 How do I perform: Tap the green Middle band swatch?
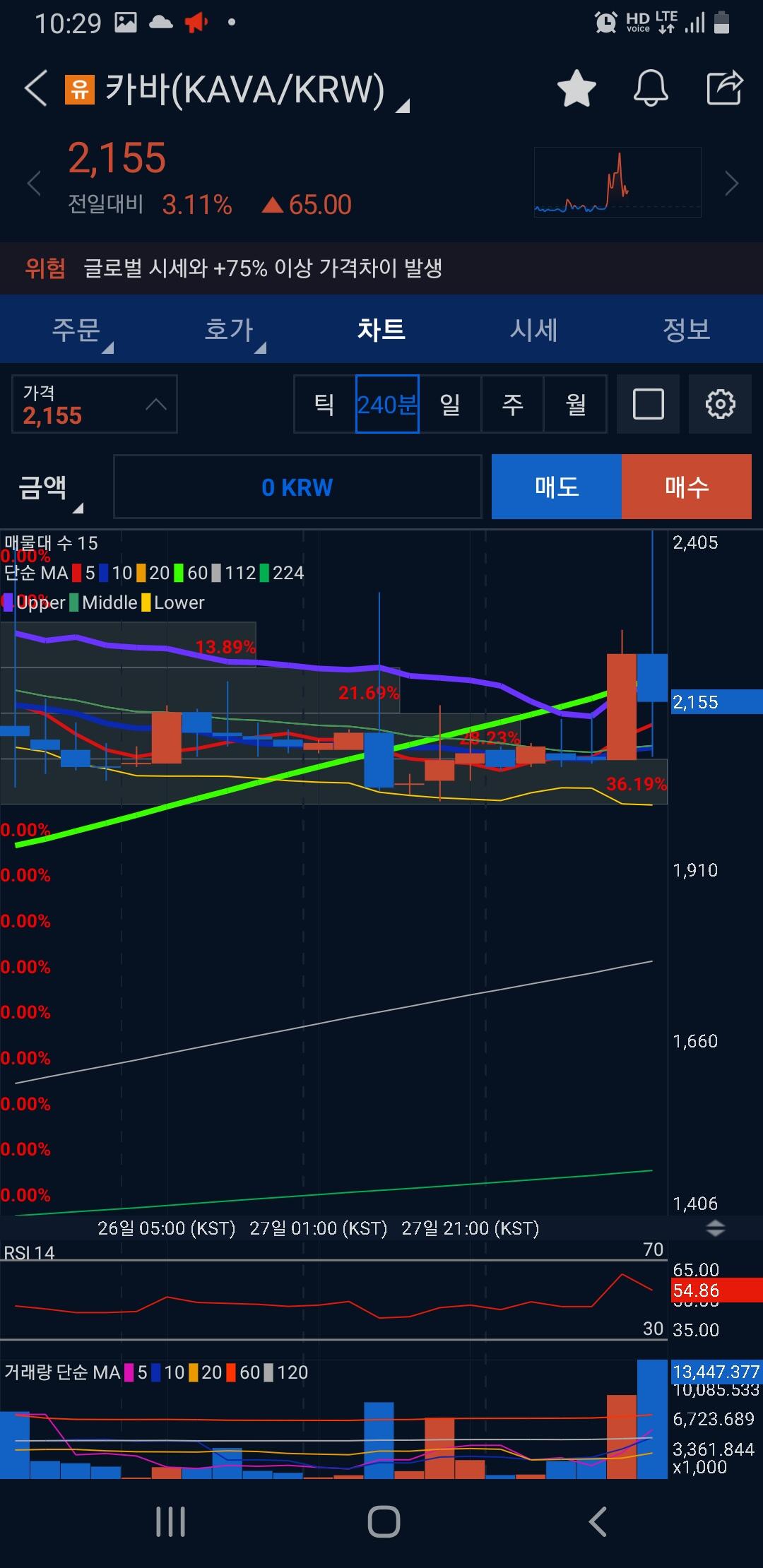click(x=73, y=602)
